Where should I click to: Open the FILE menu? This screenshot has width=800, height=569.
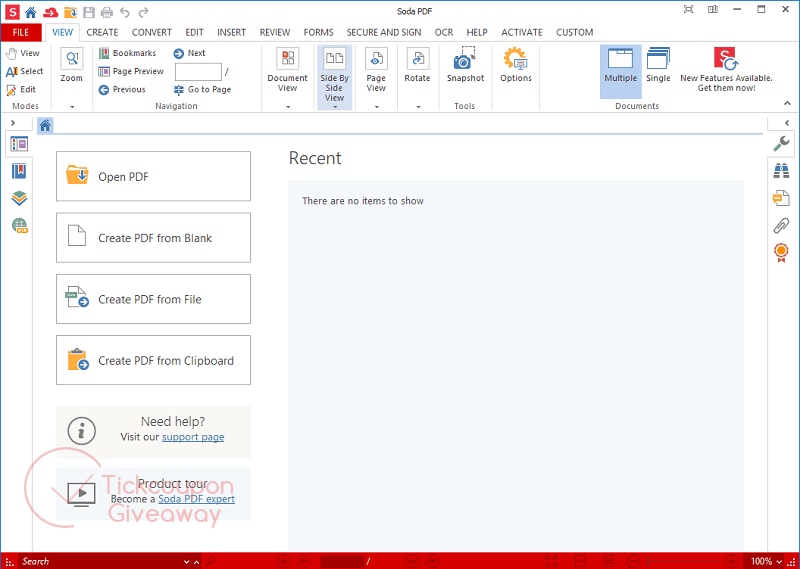[21, 33]
